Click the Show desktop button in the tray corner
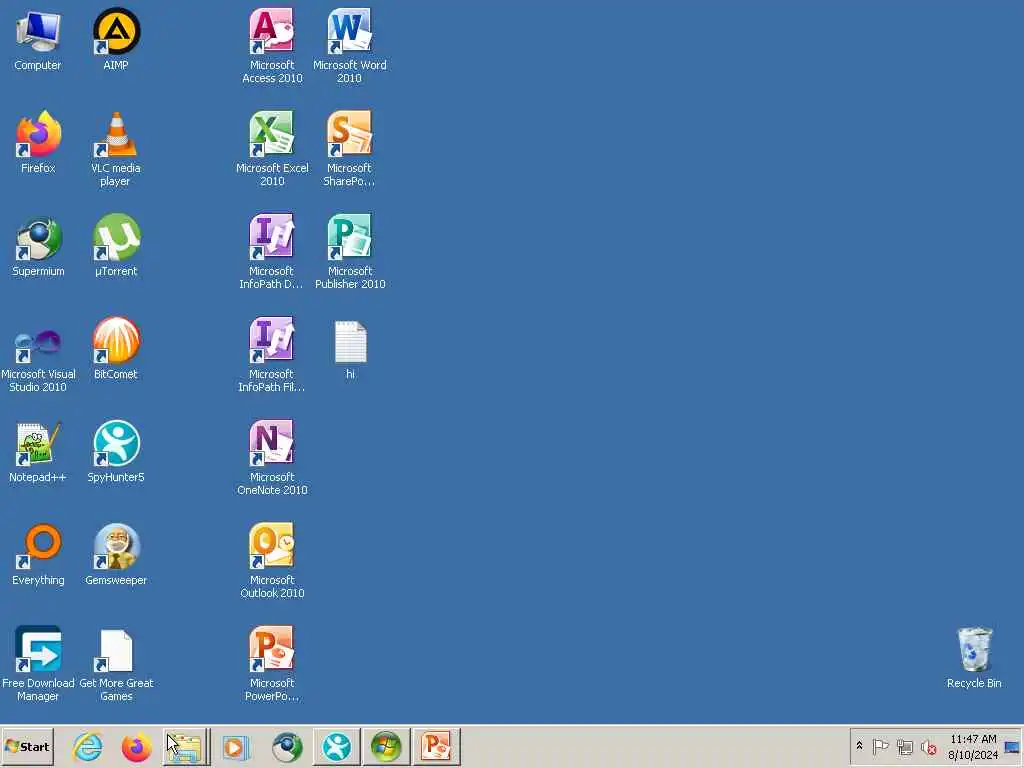 tap(1013, 746)
